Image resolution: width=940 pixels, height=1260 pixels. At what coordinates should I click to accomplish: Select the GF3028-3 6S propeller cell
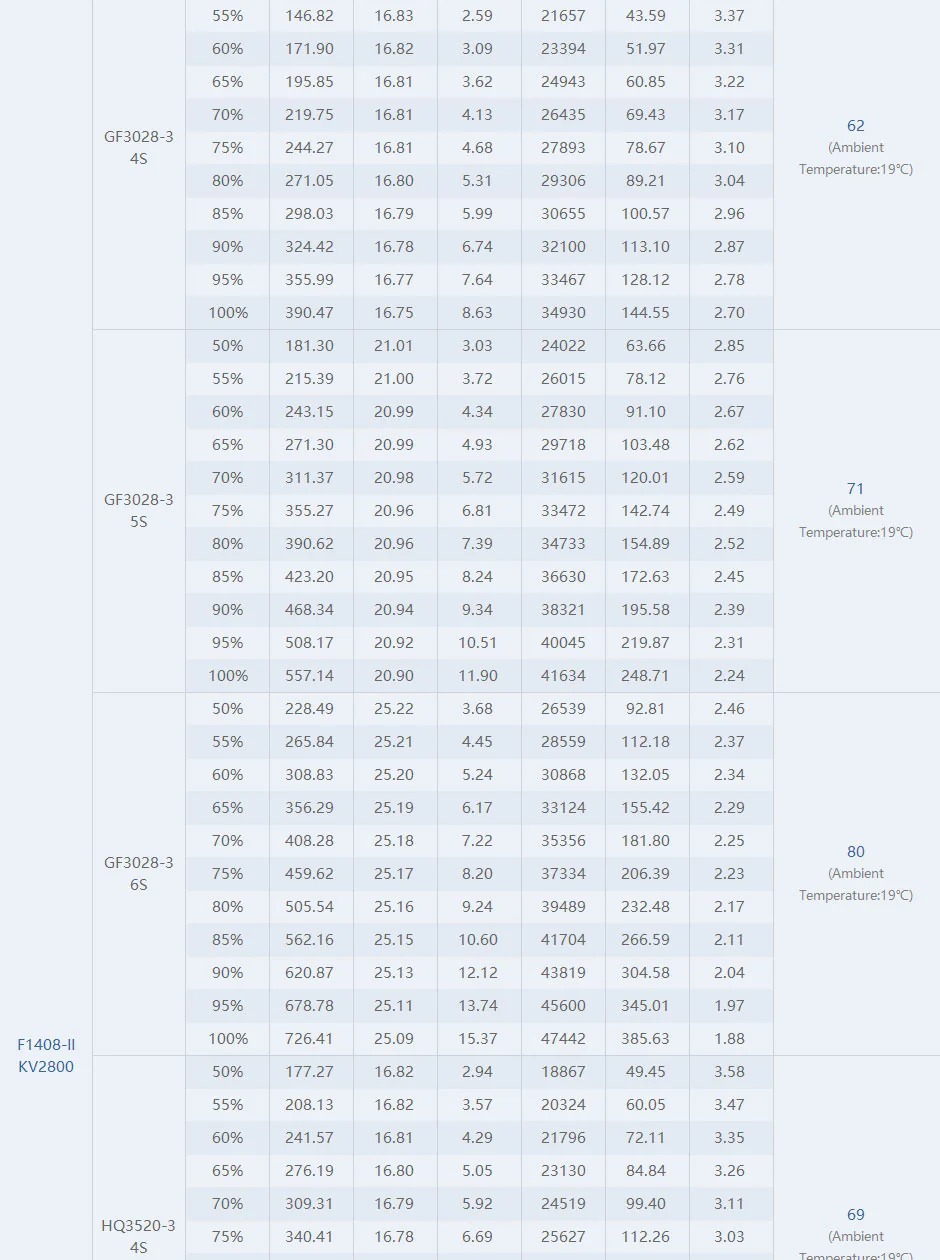[x=138, y=873]
